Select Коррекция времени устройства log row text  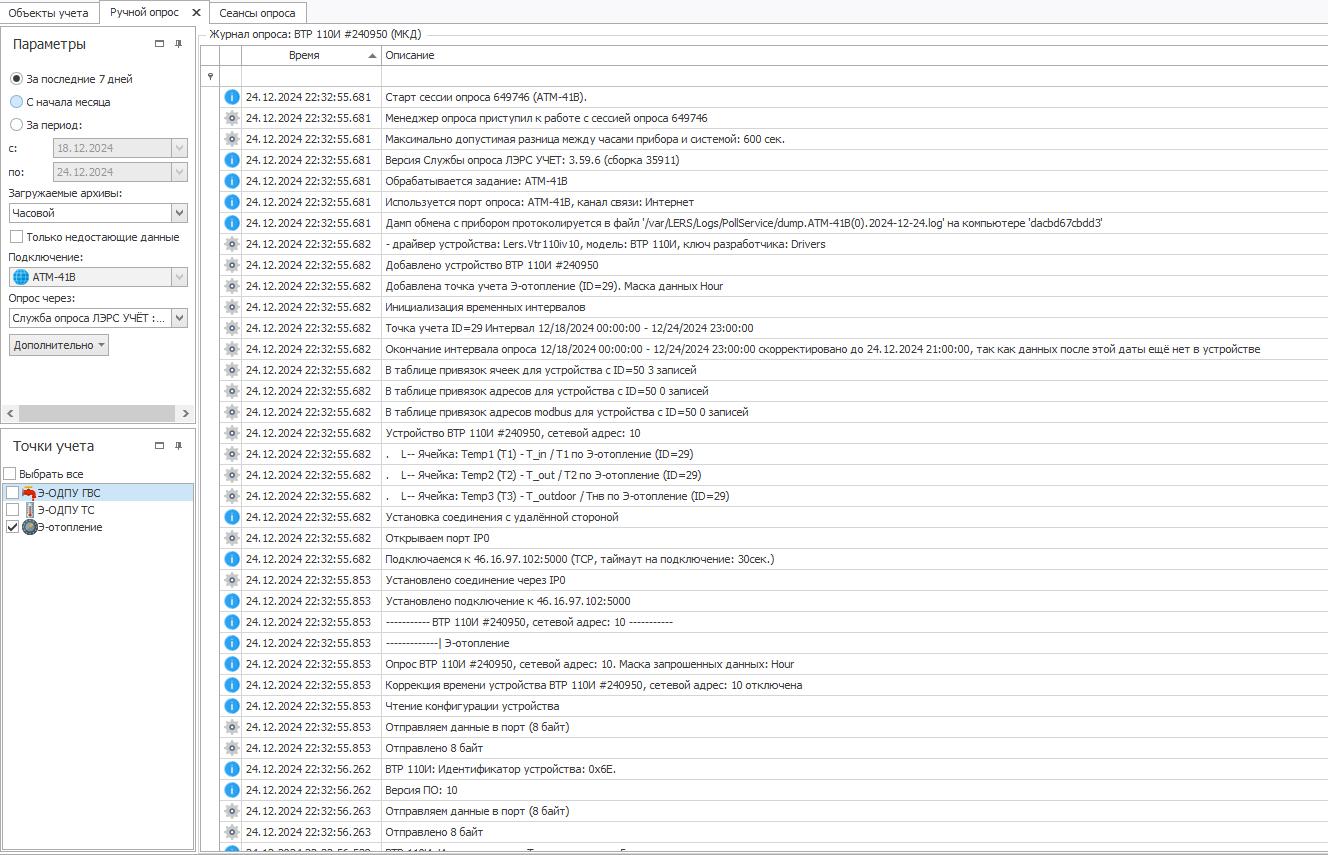pyautogui.click(x=593, y=685)
